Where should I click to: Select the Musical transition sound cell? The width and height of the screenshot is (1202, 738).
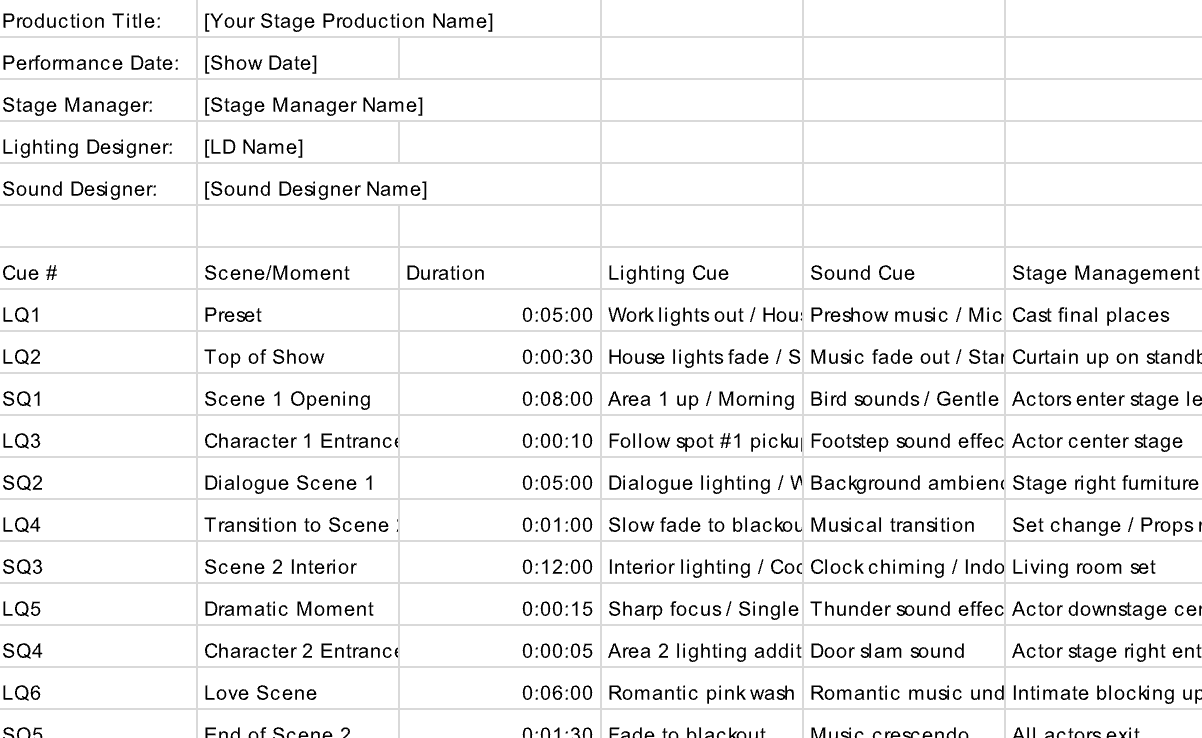point(904,525)
